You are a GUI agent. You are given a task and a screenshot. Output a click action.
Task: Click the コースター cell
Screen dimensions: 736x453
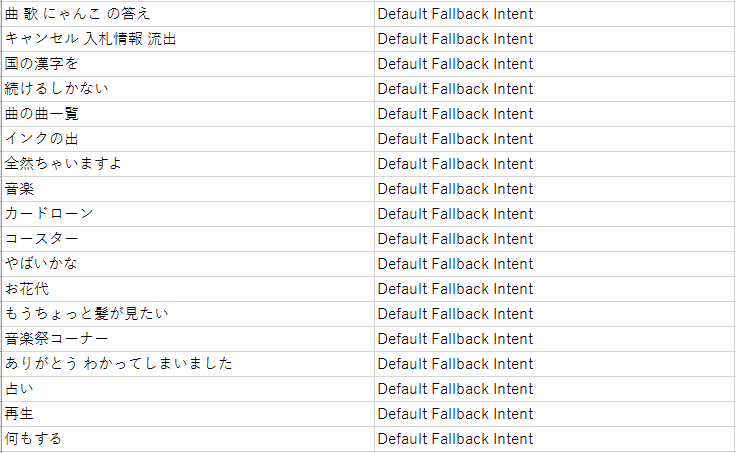188,239
